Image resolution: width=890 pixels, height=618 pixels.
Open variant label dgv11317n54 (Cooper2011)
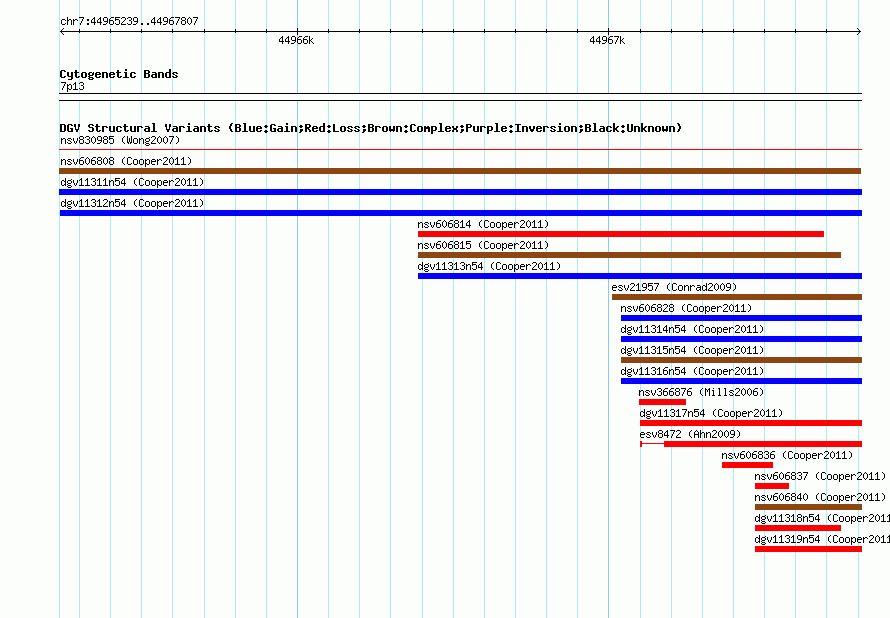711,413
